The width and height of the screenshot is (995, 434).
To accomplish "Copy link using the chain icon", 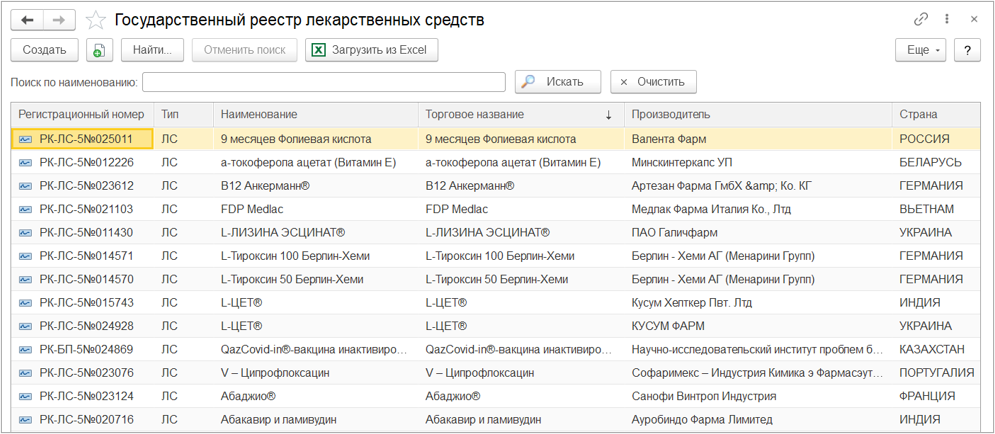I will point(921,20).
